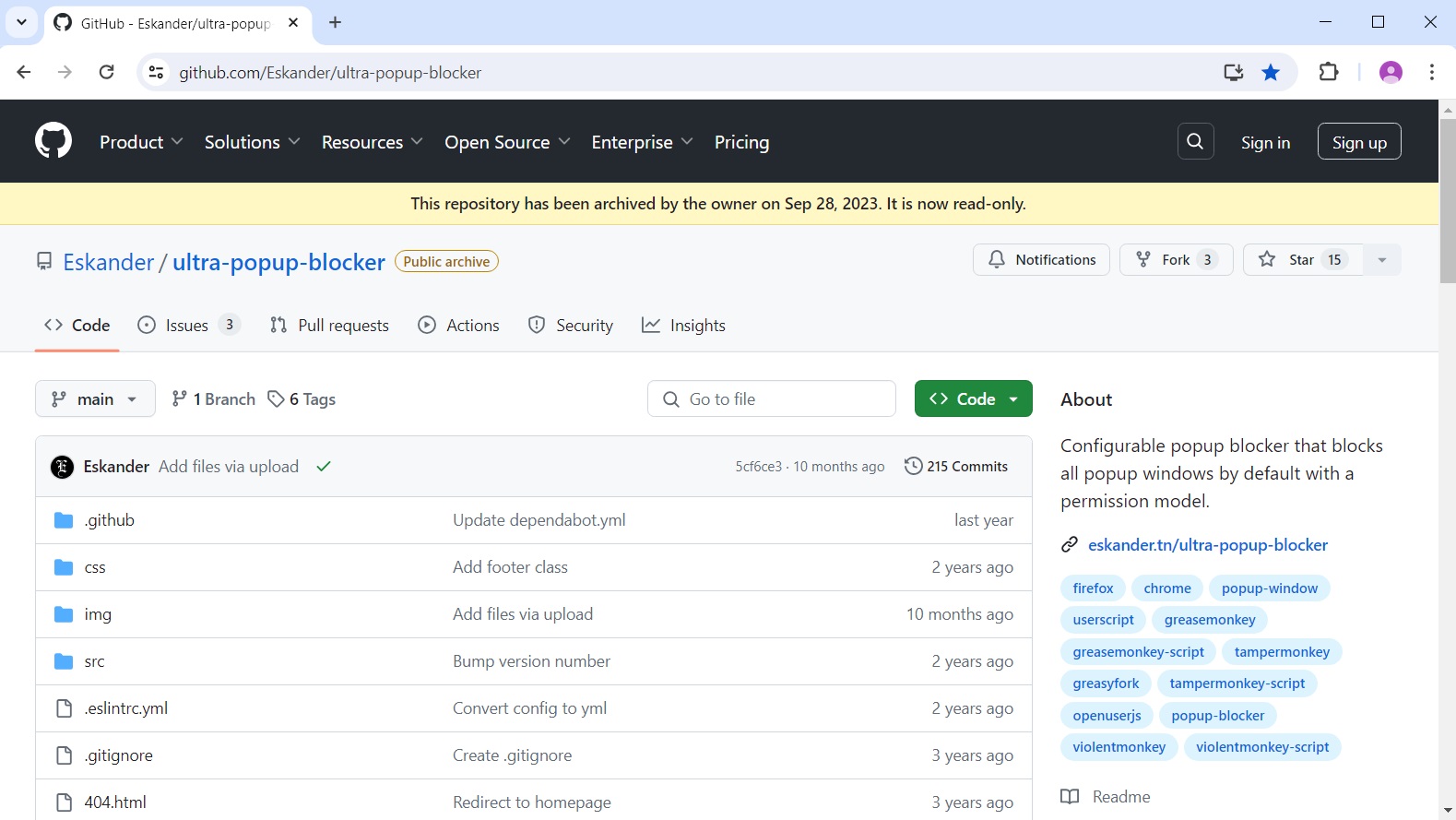Click the violentmonkey topic tag
The height and width of the screenshot is (820, 1456).
tap(1119, 747)
